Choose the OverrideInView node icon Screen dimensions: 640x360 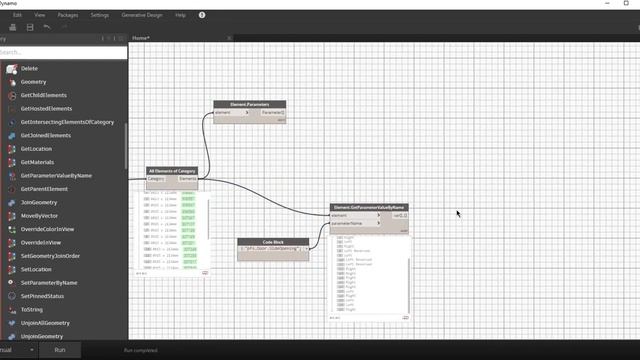coord(11,243)
